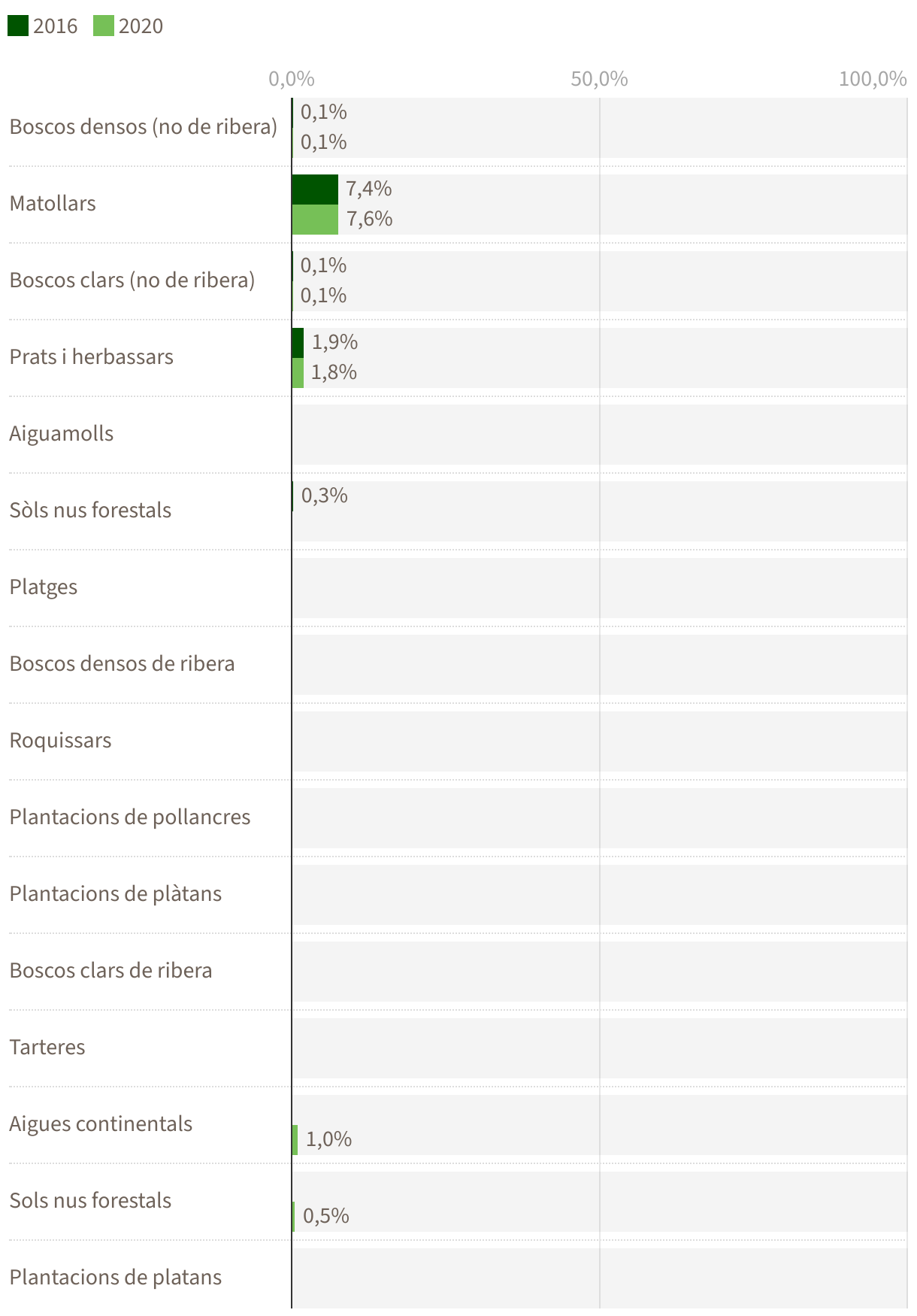The image size is (917, 1316).
Task: Click the dark green Matollars 2016 bar
Action: (x=315, y=190)
